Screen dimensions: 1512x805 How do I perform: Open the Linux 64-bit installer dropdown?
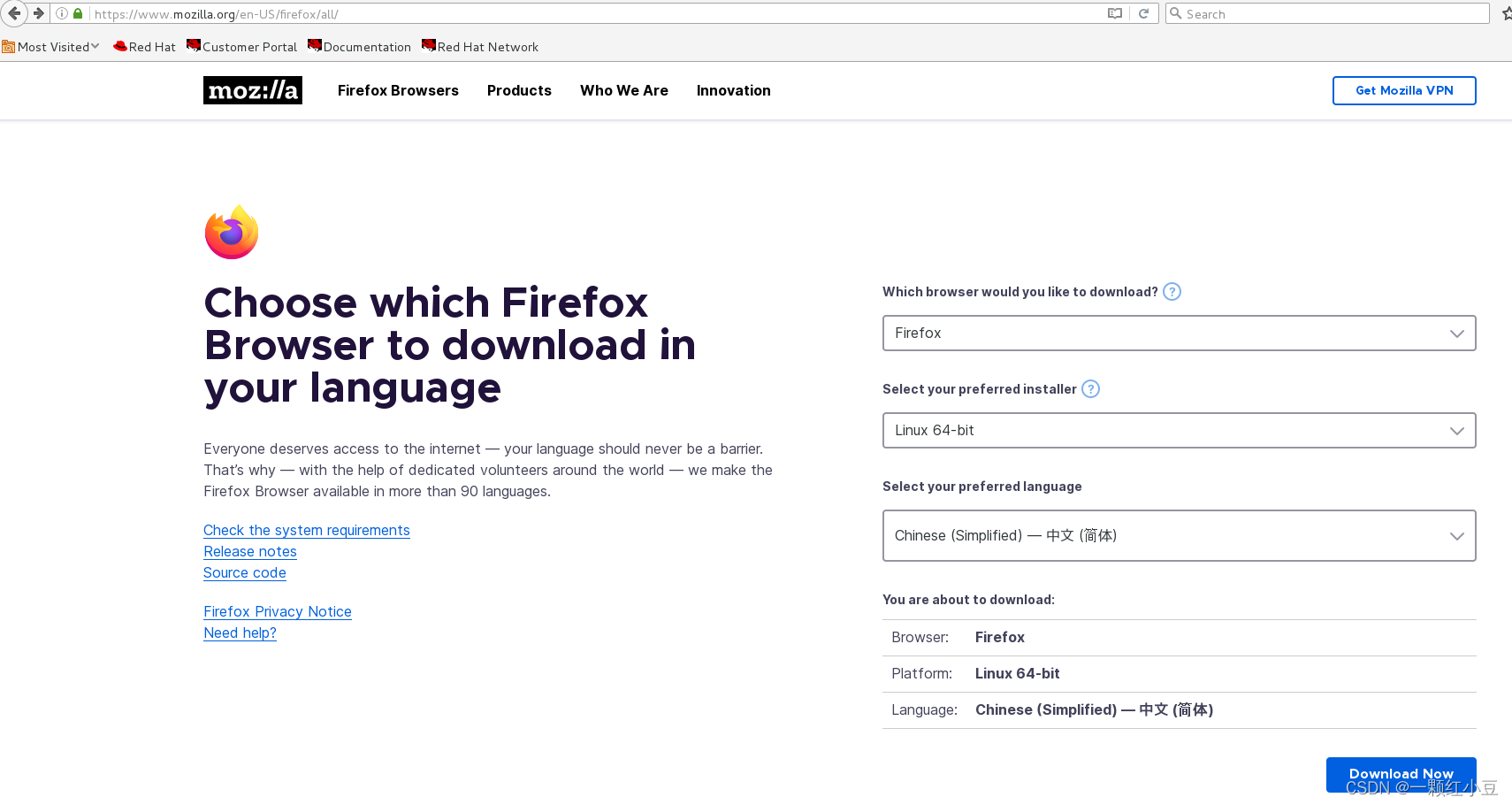[1180, 431]
